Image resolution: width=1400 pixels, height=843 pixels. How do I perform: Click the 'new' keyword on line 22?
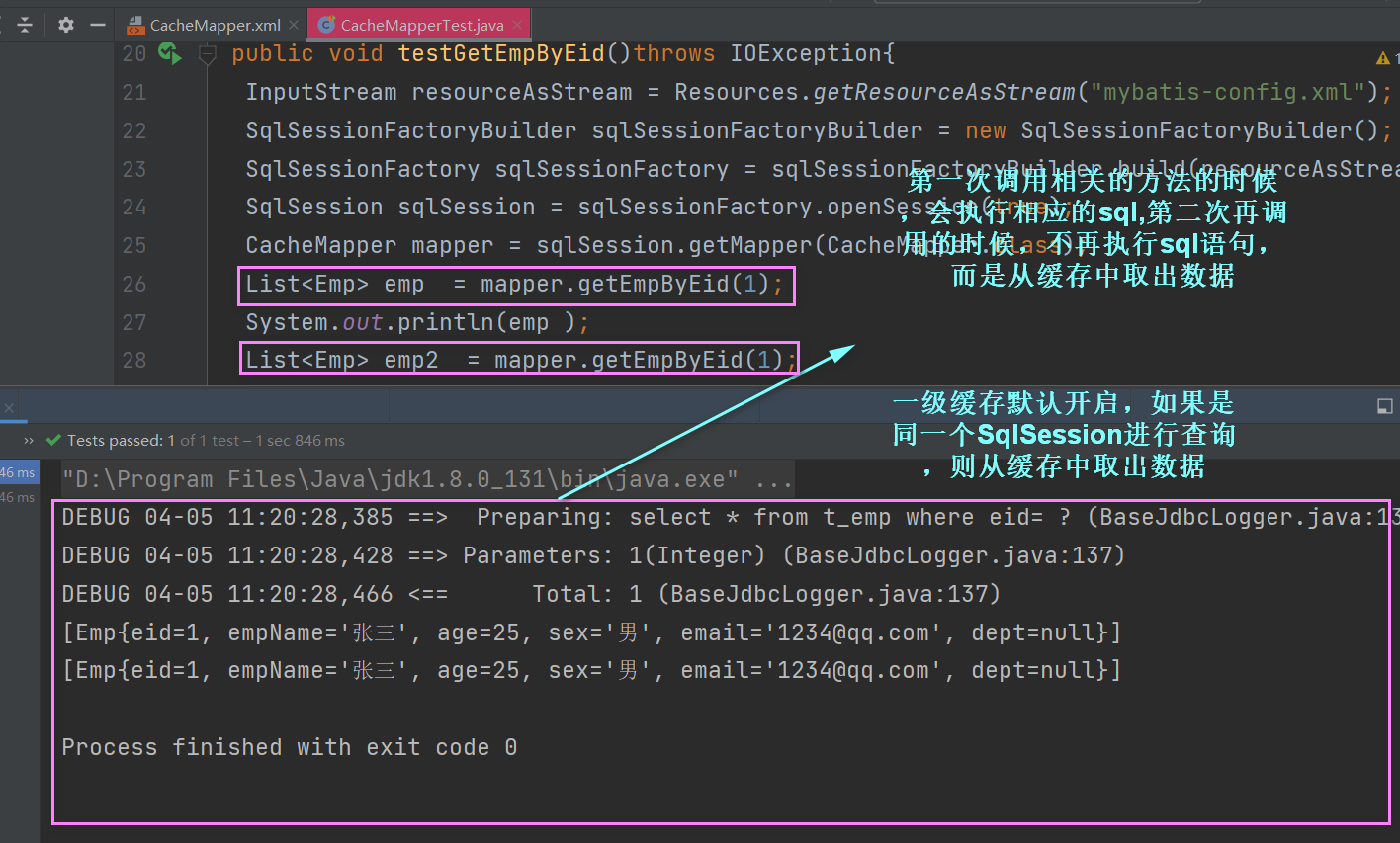coord(986,130)
